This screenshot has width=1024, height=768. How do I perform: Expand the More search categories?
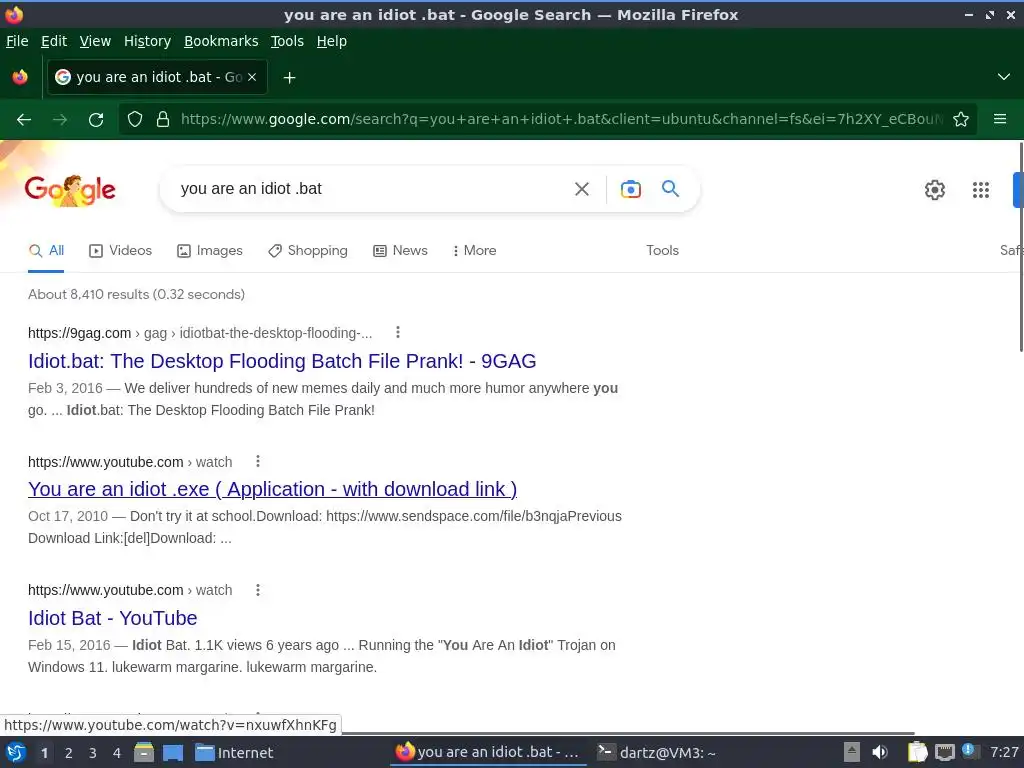pos(475,251)
